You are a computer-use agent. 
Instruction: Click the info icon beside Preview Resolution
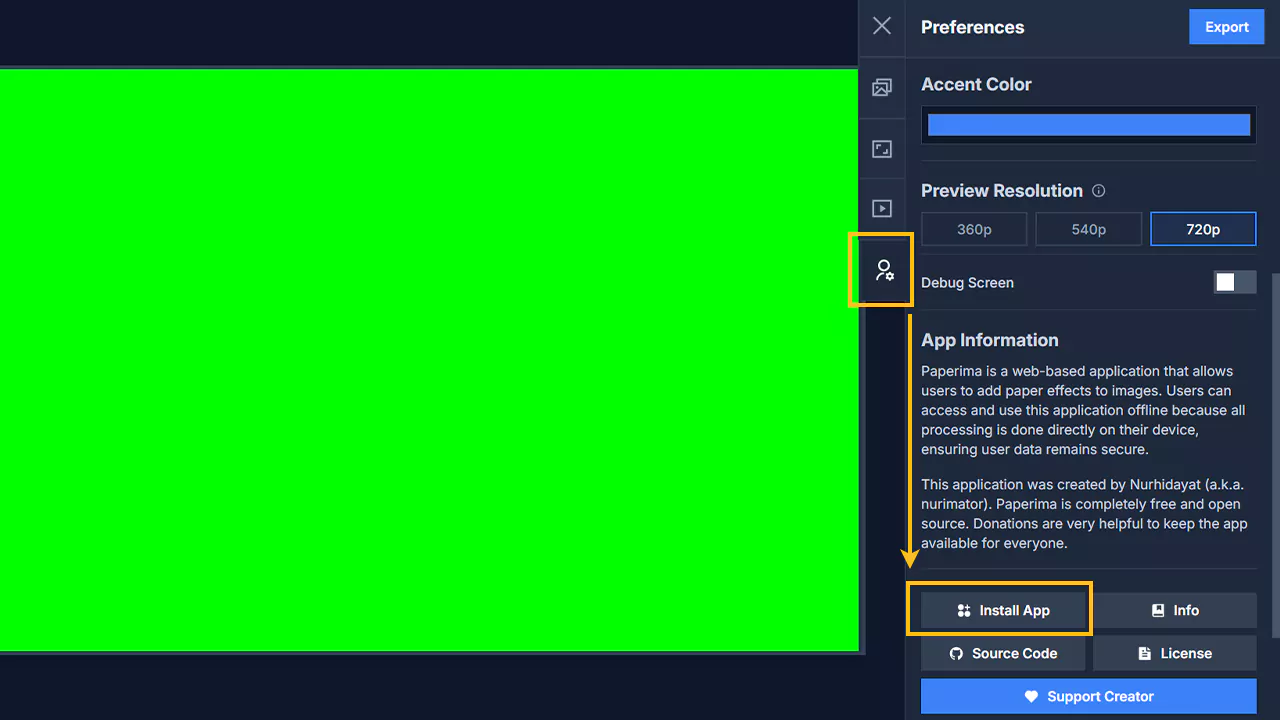[x=1098, y=191]
